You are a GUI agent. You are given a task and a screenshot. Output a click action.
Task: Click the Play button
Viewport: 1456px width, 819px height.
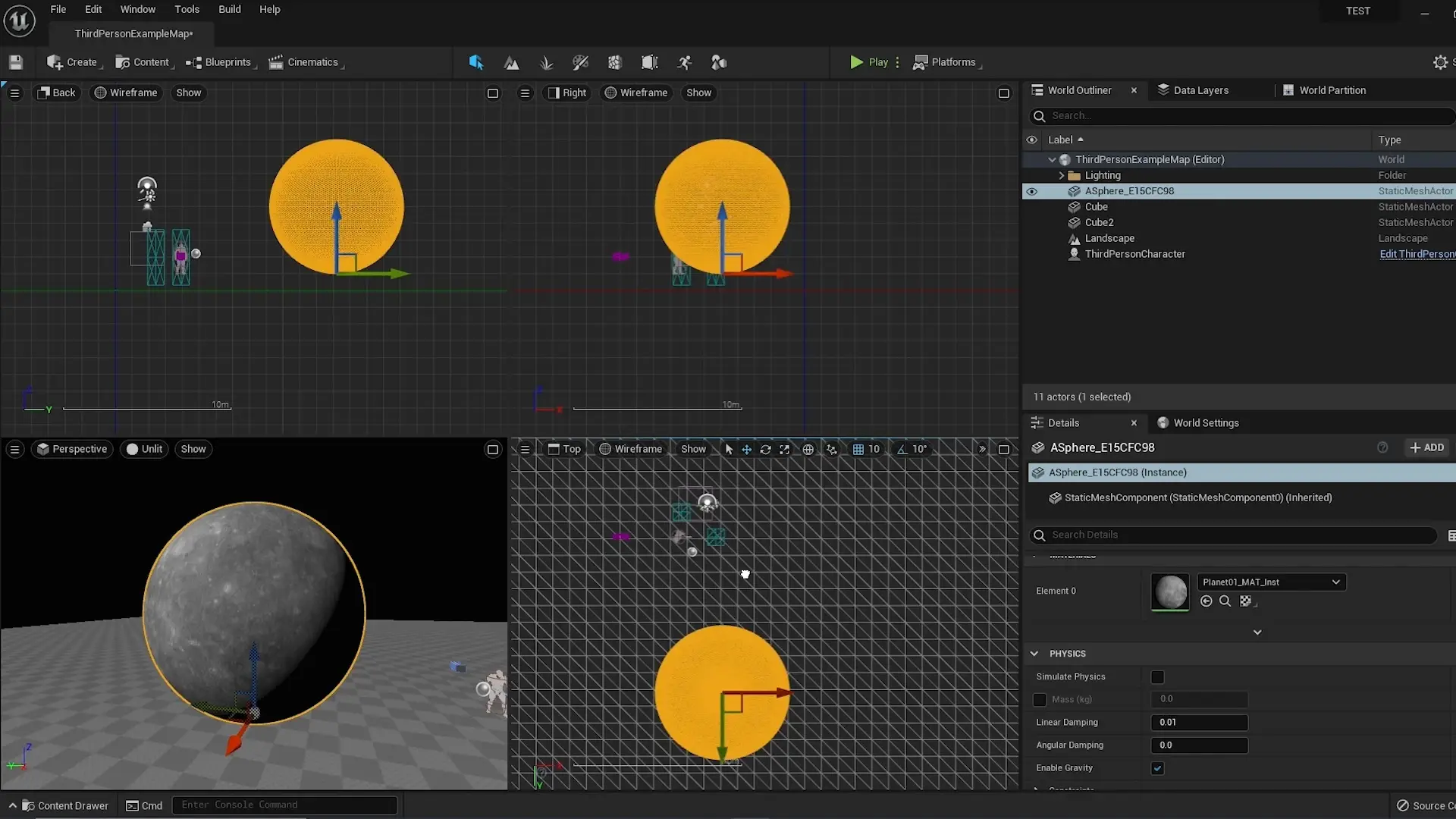tap(869, 62)
